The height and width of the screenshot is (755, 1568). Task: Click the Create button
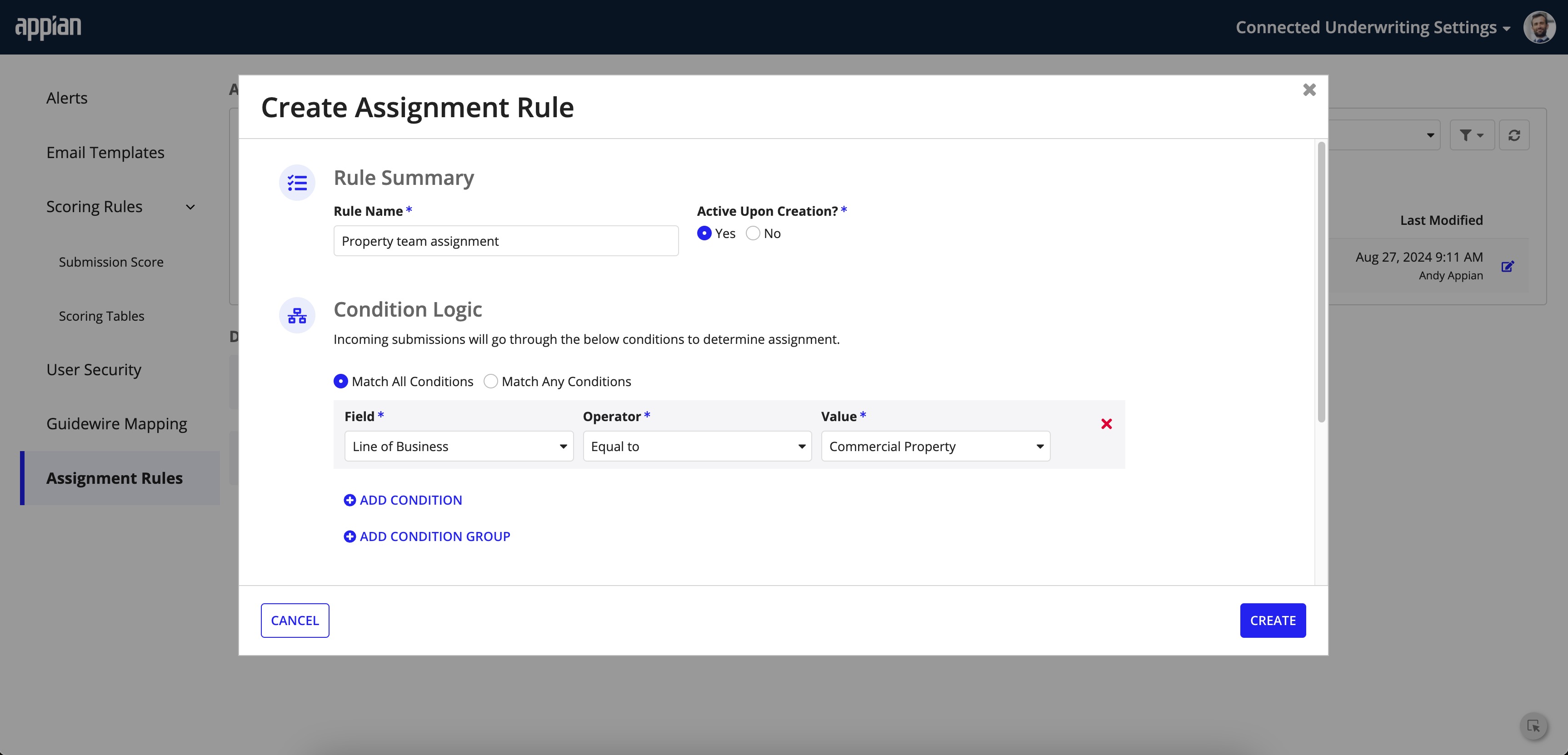tap(1273, 621)
